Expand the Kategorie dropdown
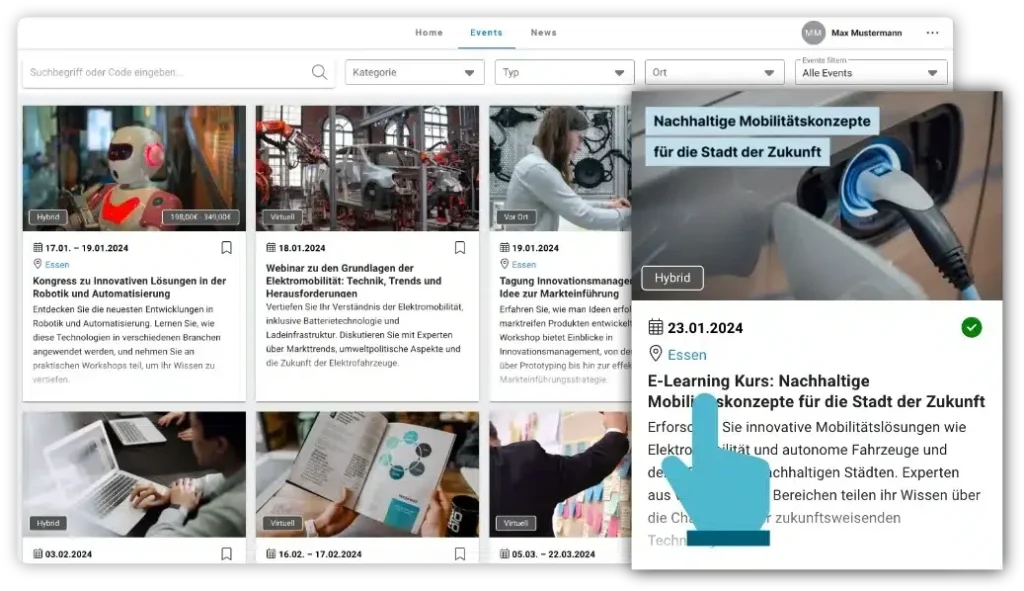This screenshot has width=1024, height=591. coord(413,73)
